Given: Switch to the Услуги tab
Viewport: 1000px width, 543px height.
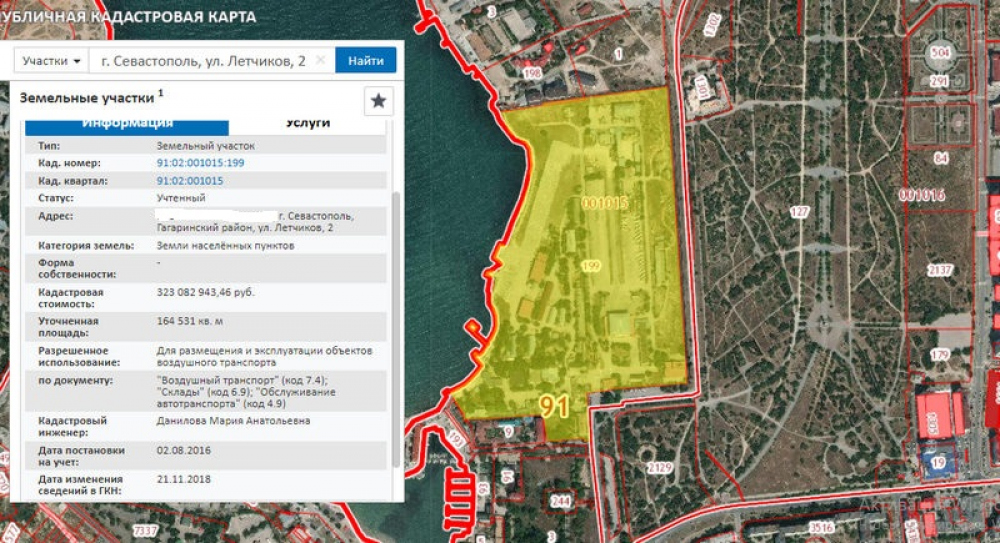Looking at the screenshot, I should pyautogui.click(x=308, y=124).
